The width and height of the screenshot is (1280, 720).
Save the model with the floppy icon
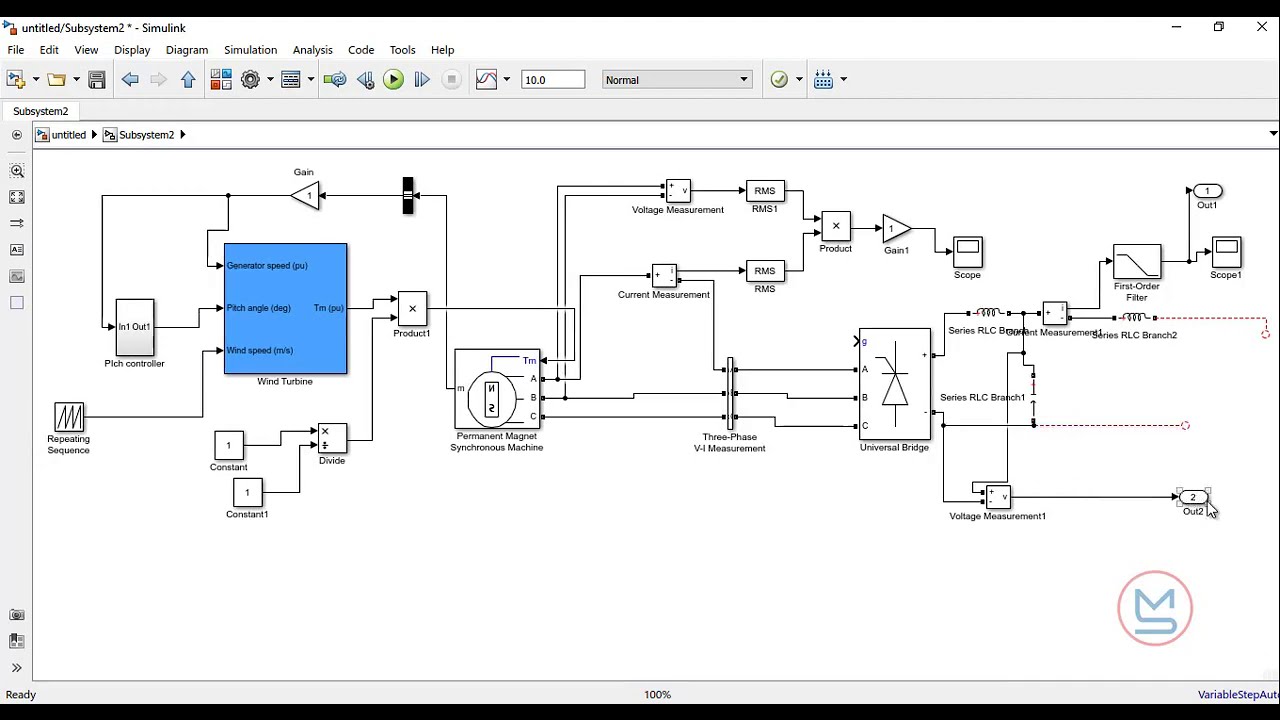pos(97,80)
